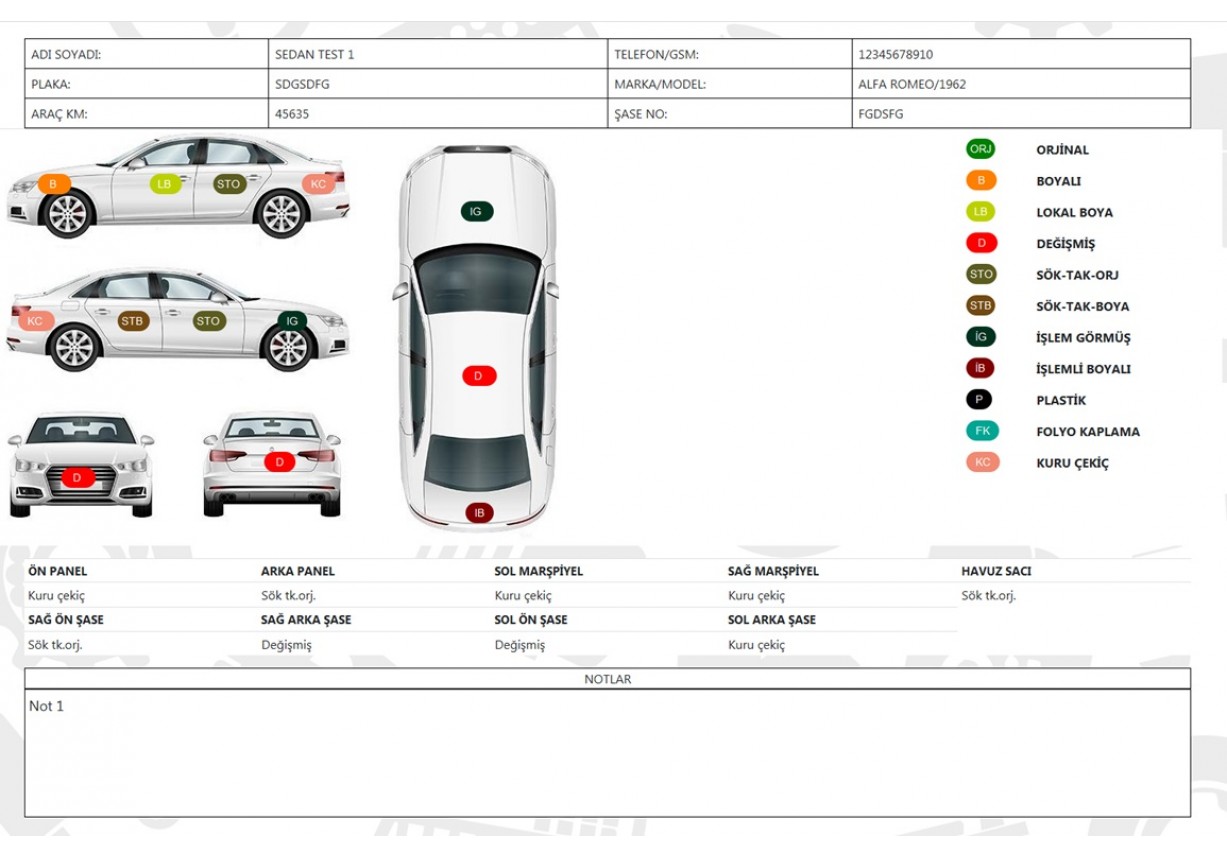The width and height of the screenshot is (1227, 857).
Task: Click the teal FK folyo kaplama legend swatch
Action: [x=981, y=431]
